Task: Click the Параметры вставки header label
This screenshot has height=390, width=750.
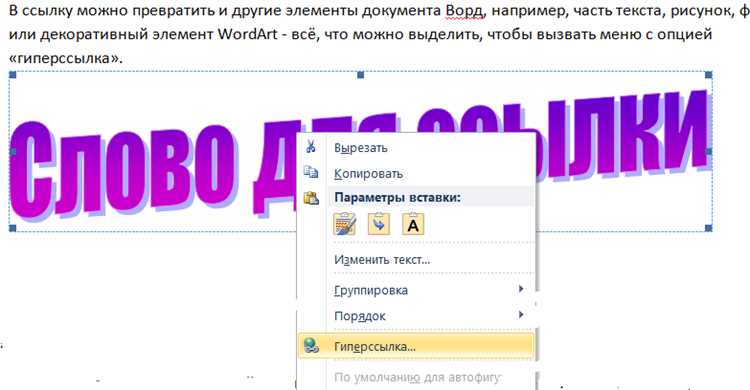Action: (397, 197)
